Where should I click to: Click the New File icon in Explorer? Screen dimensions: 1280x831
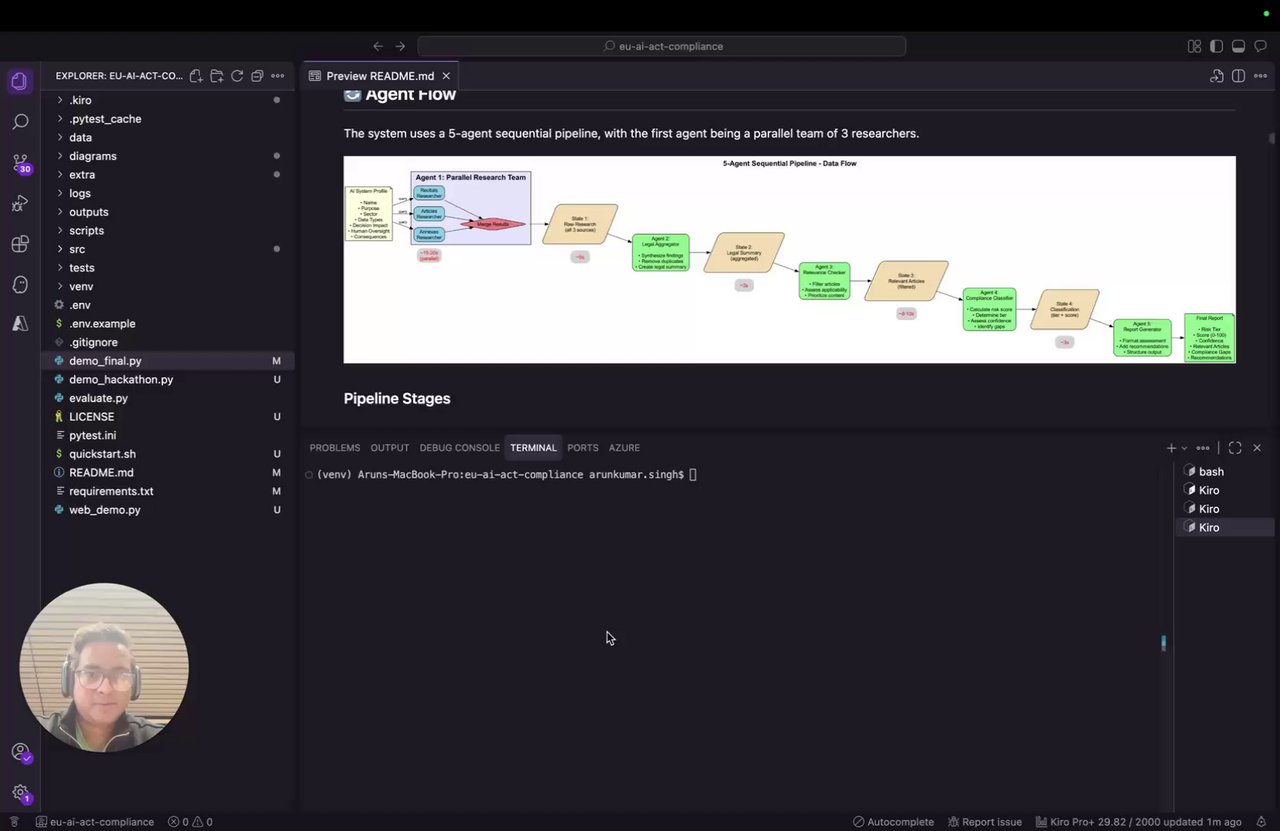[x=196, y=76]
